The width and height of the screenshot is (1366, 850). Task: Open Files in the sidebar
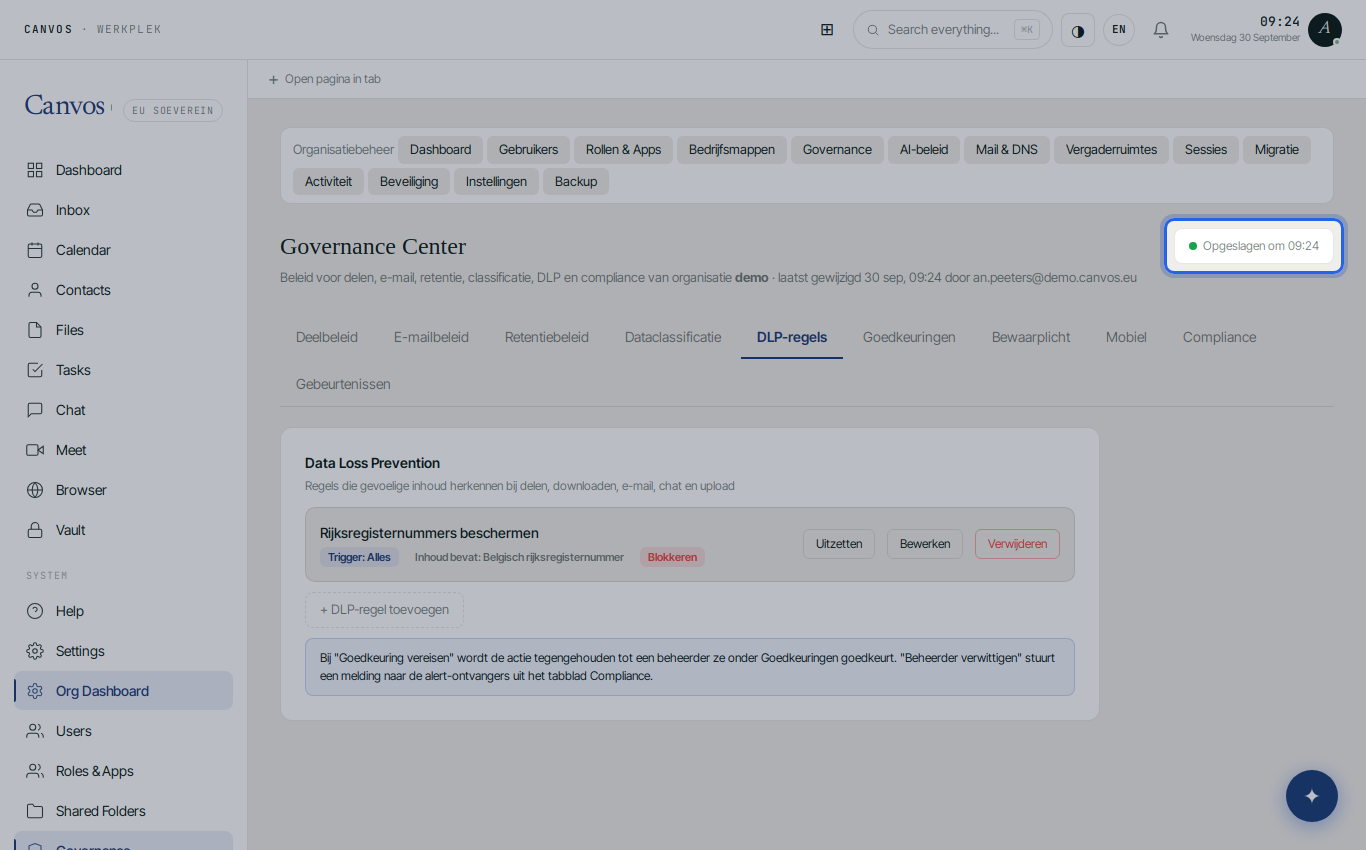(x=124, y=330)
